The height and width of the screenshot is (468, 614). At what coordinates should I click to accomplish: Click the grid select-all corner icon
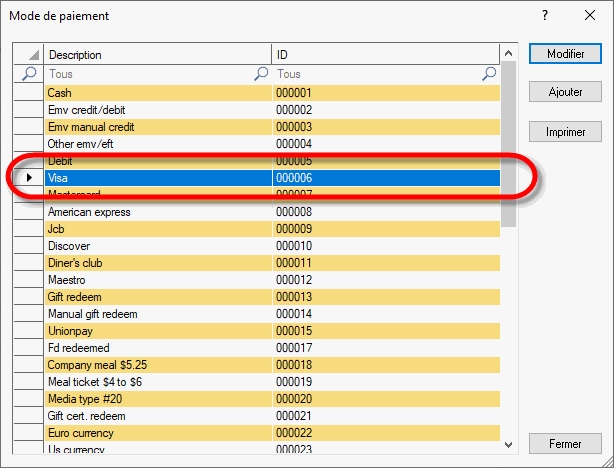pos(29,55)
